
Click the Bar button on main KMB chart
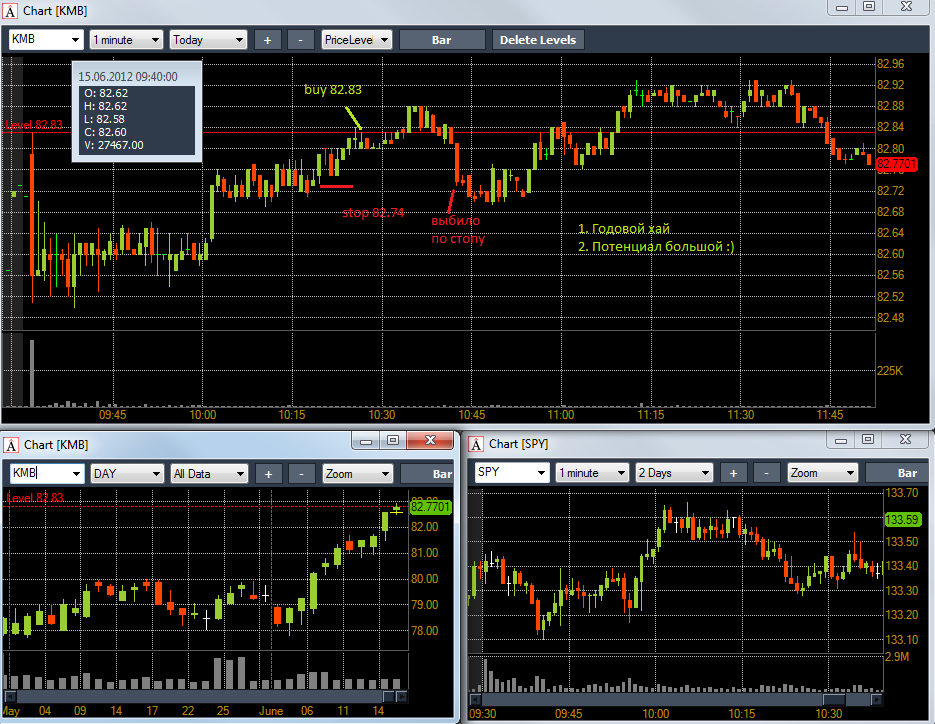click(441, 40)
